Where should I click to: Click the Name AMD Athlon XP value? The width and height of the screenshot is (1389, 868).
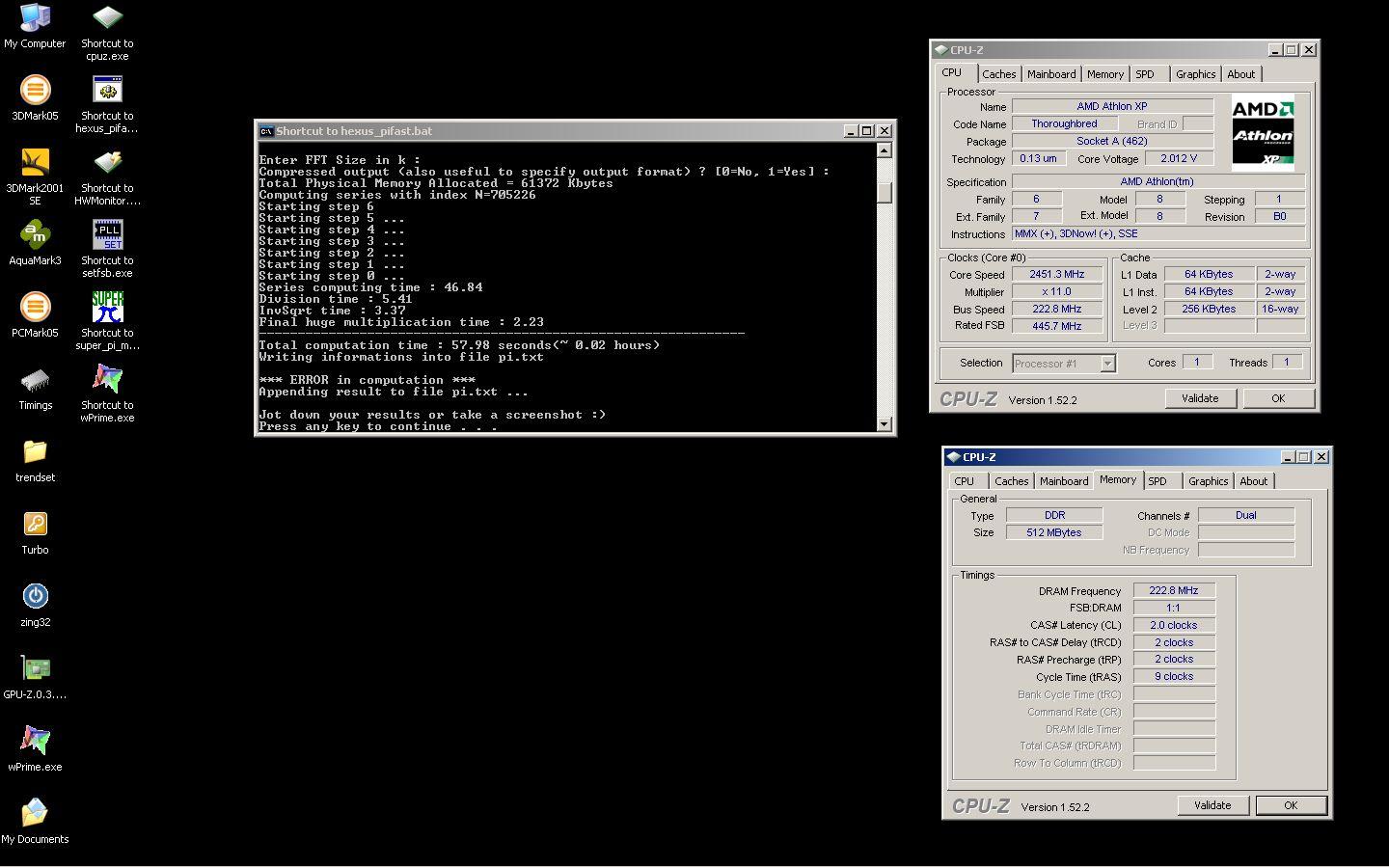click(1112, 107)
